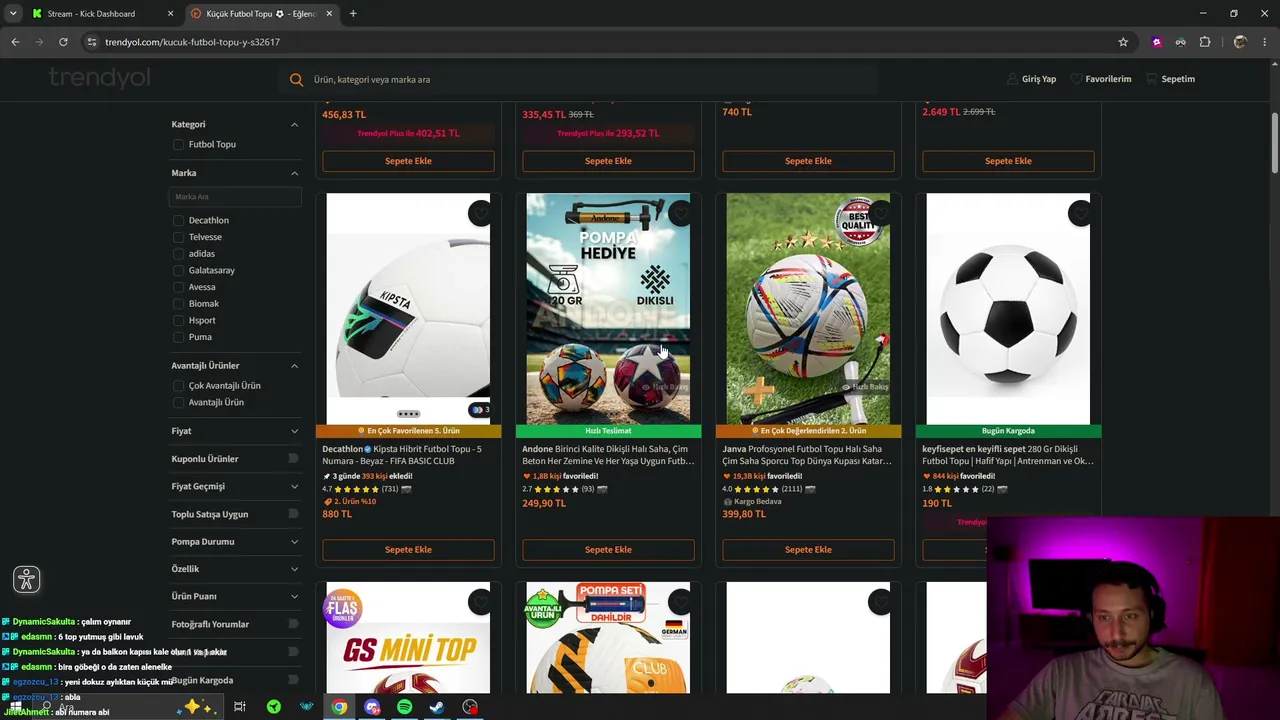
Task: Open Spotify from the taskbar
Action: [404, 707]
